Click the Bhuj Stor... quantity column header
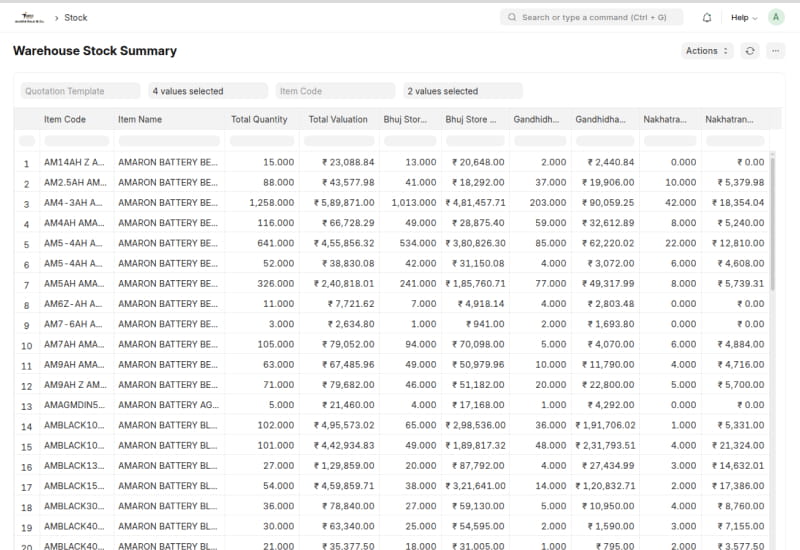The image size is (800, 550). point(405,119)
